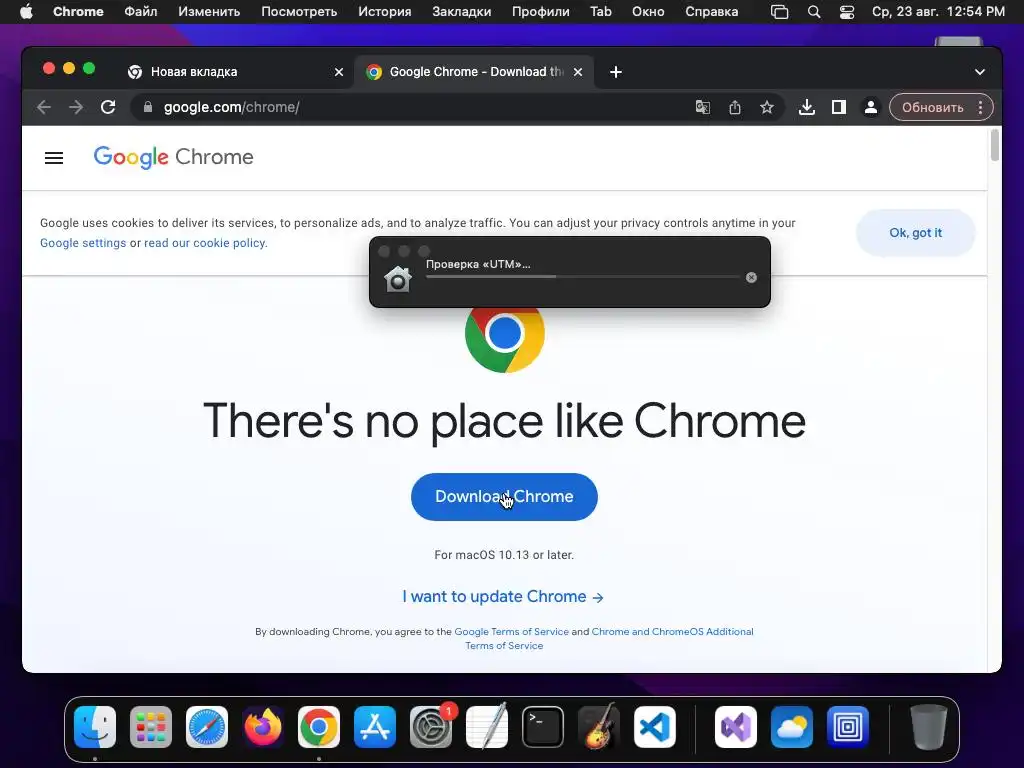Bookmark this page with the star icon
The image size is (1024, 768).
pyautogui.click(x=767, y=107)
